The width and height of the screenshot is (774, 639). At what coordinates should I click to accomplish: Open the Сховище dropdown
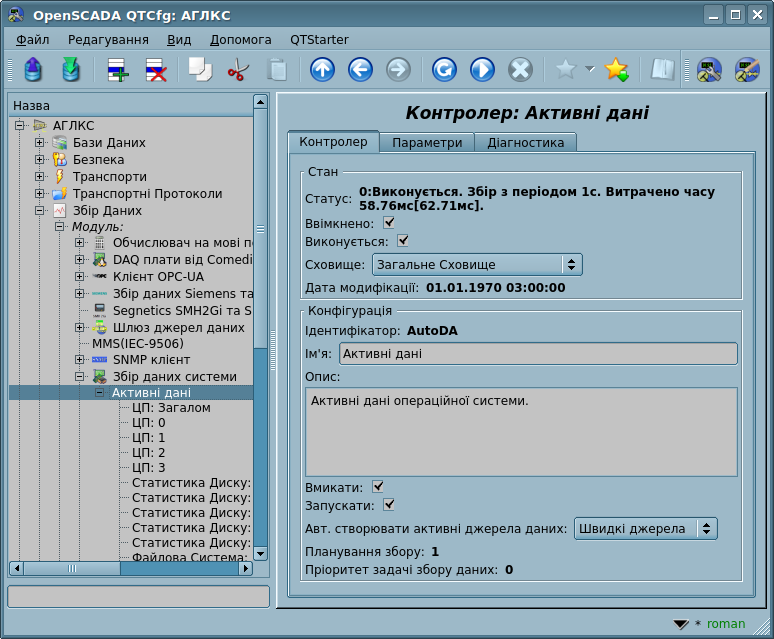(476, 265)
